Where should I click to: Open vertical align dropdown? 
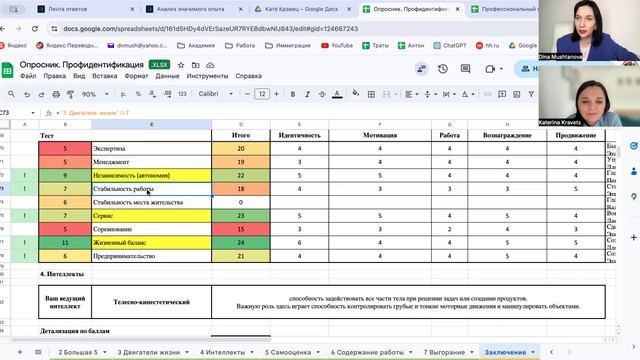point(430,94)
